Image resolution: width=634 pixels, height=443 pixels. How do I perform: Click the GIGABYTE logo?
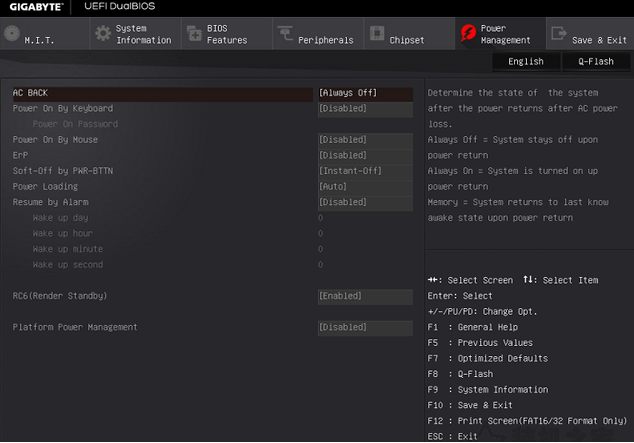click(x=33, y=7)
